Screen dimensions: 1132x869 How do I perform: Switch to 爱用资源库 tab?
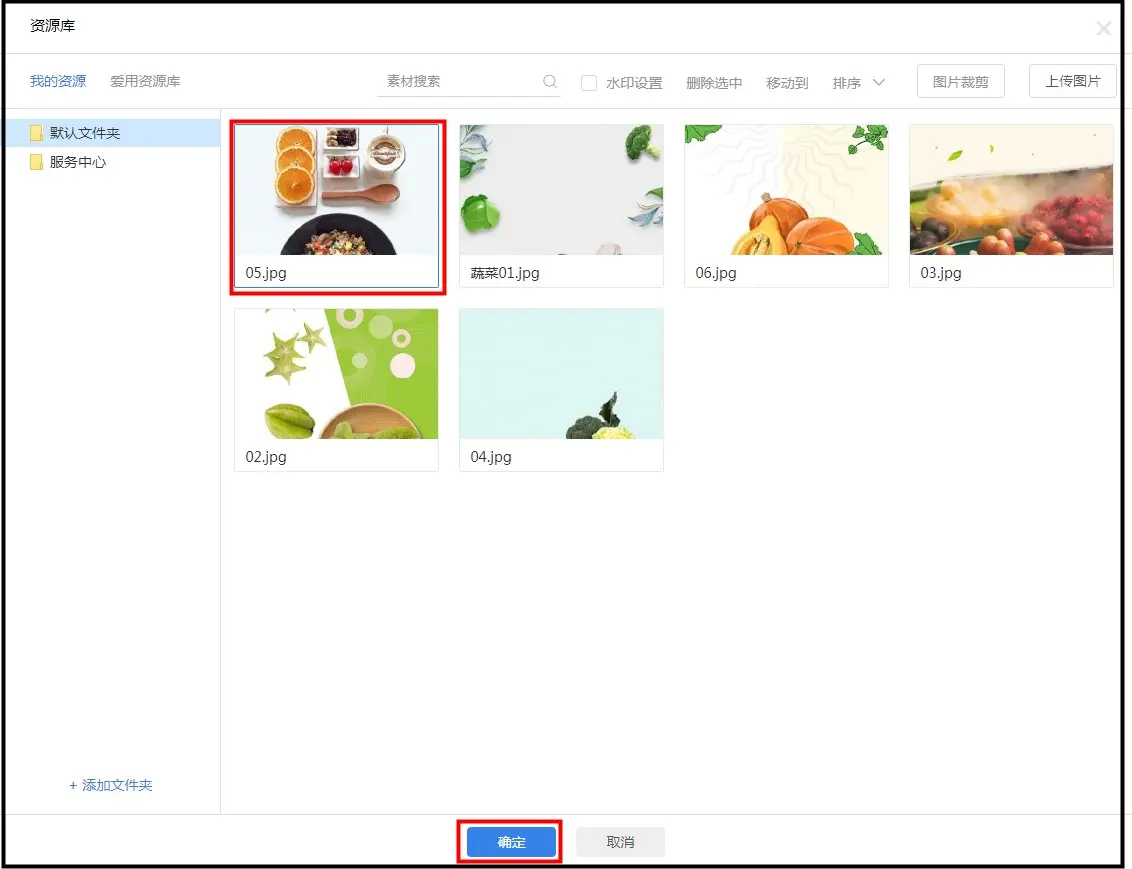145,81
